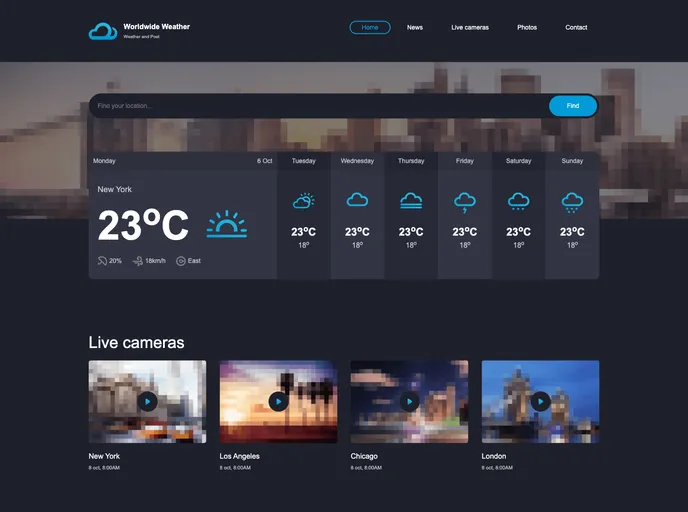Screen dimensions: 688x512
Task: Click the Worldwide Weather cloud logo
Action: (x=103, y=31)
